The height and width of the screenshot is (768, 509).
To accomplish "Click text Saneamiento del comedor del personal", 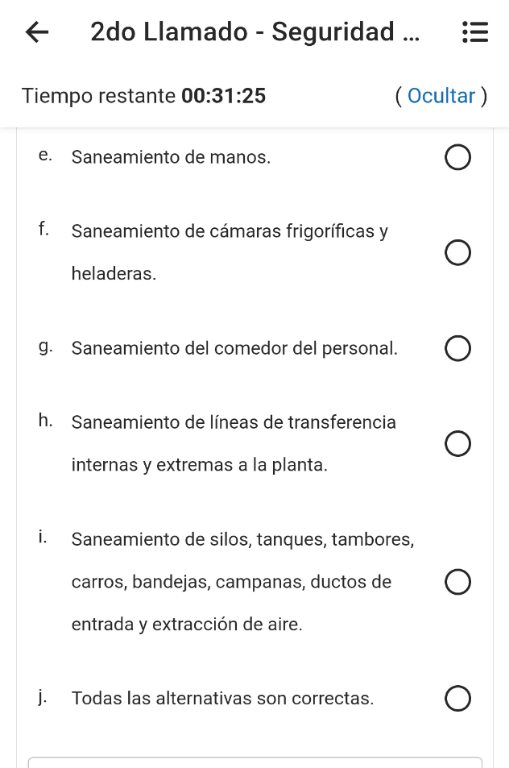I will (x=234, y=348).
